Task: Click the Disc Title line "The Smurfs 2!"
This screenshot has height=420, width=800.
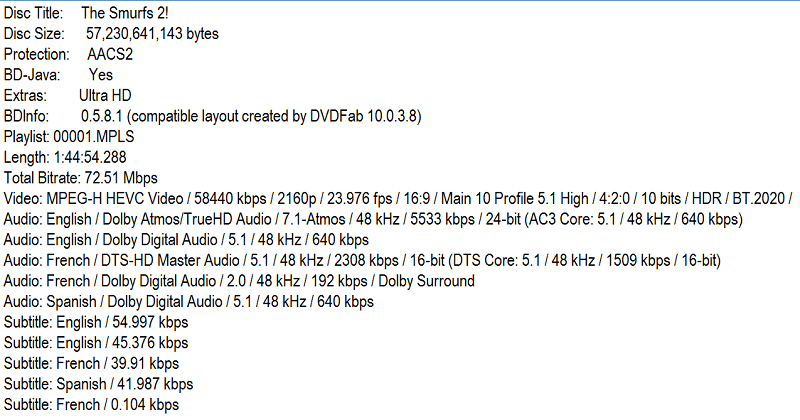Action: (x=86, y=13)
